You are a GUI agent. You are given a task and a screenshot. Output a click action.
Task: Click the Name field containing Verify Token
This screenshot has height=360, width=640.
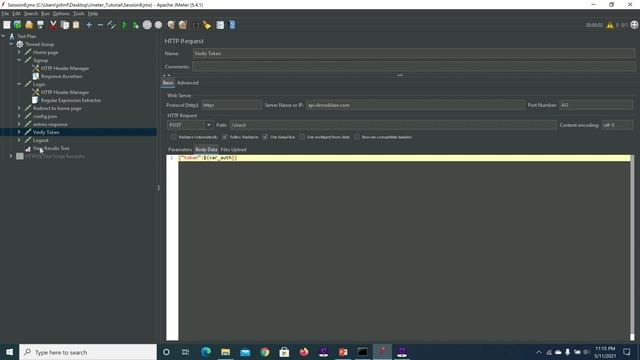(413, 53)
